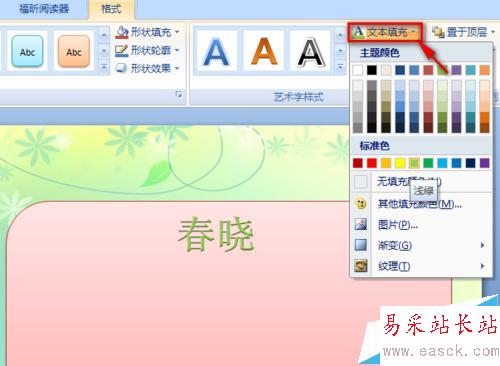
Task: Select the blue Abc shape style
Action: [x=27, y=52]
